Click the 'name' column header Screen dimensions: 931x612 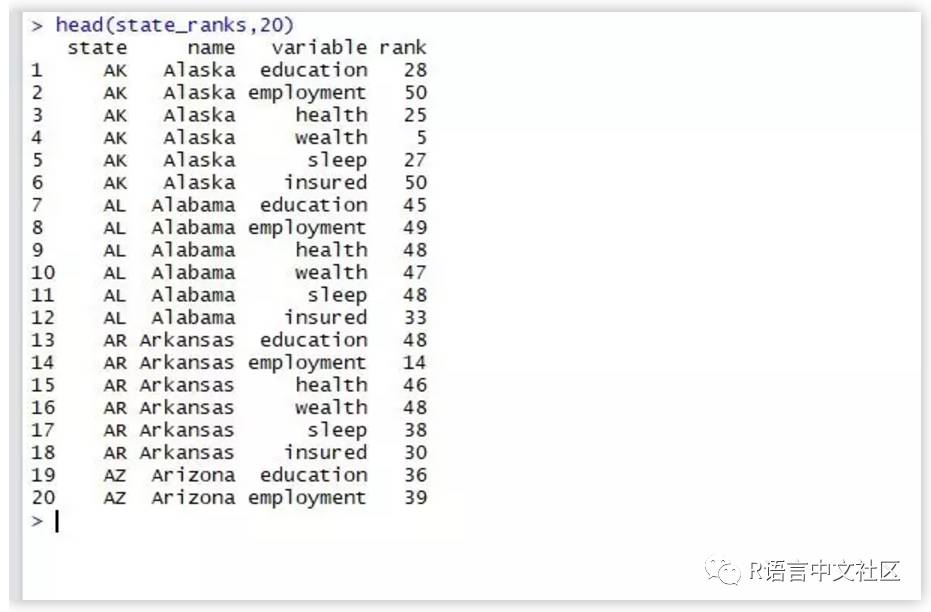(211, 47)
